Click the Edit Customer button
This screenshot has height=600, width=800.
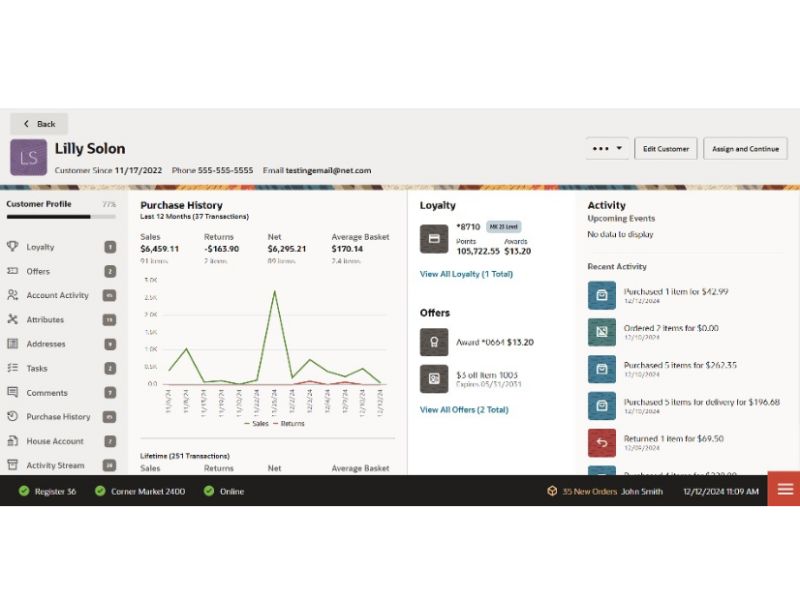[x=665, y=149]
